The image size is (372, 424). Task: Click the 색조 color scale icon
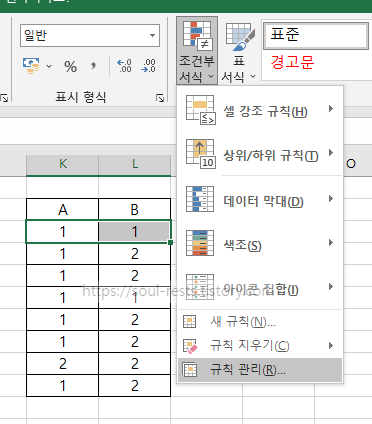coord(200,243)
